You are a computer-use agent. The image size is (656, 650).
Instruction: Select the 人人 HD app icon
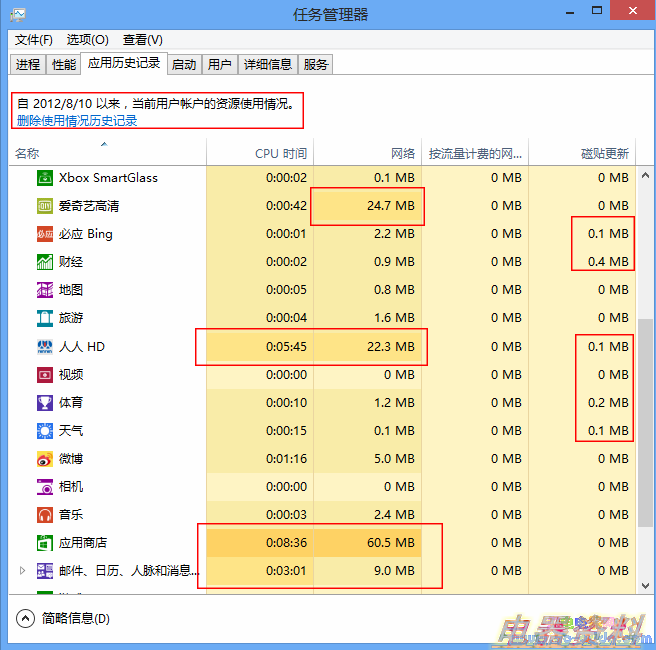click(x=45, y=347)
